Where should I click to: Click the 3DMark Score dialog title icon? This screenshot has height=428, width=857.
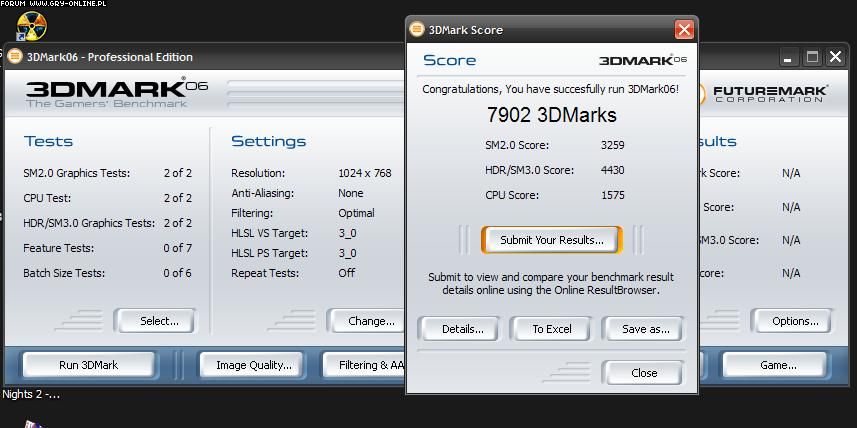416,29
